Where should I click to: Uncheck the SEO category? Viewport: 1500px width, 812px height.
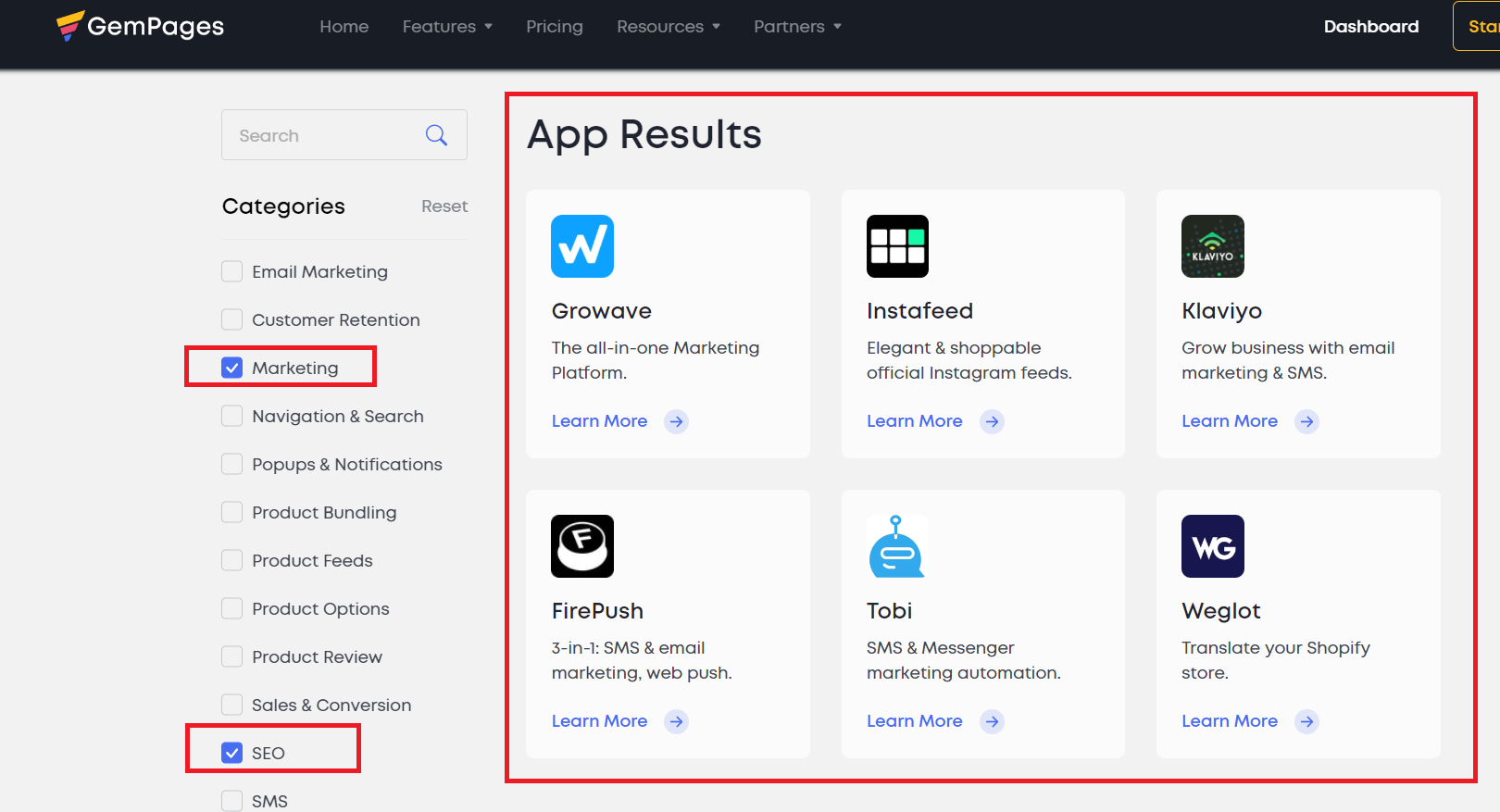coord(232,753)
